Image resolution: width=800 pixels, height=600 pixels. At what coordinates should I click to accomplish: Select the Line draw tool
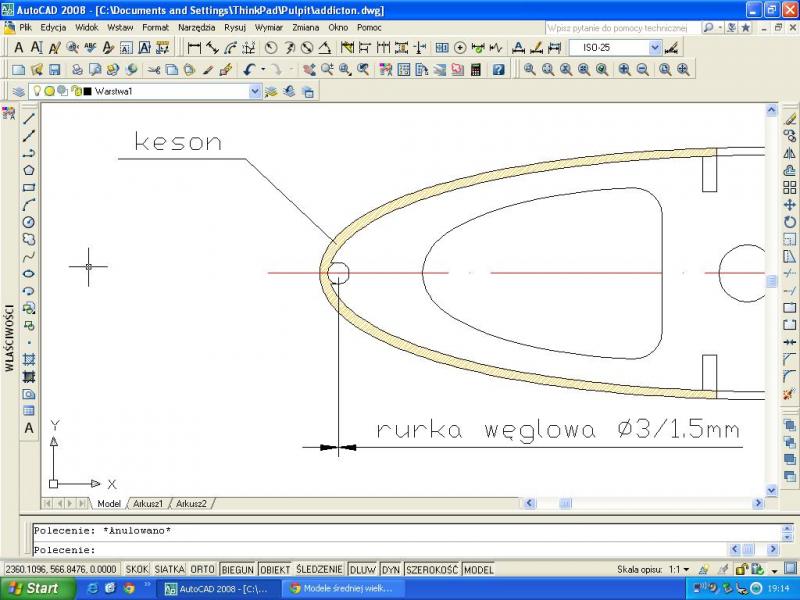(x=29, y=118)
